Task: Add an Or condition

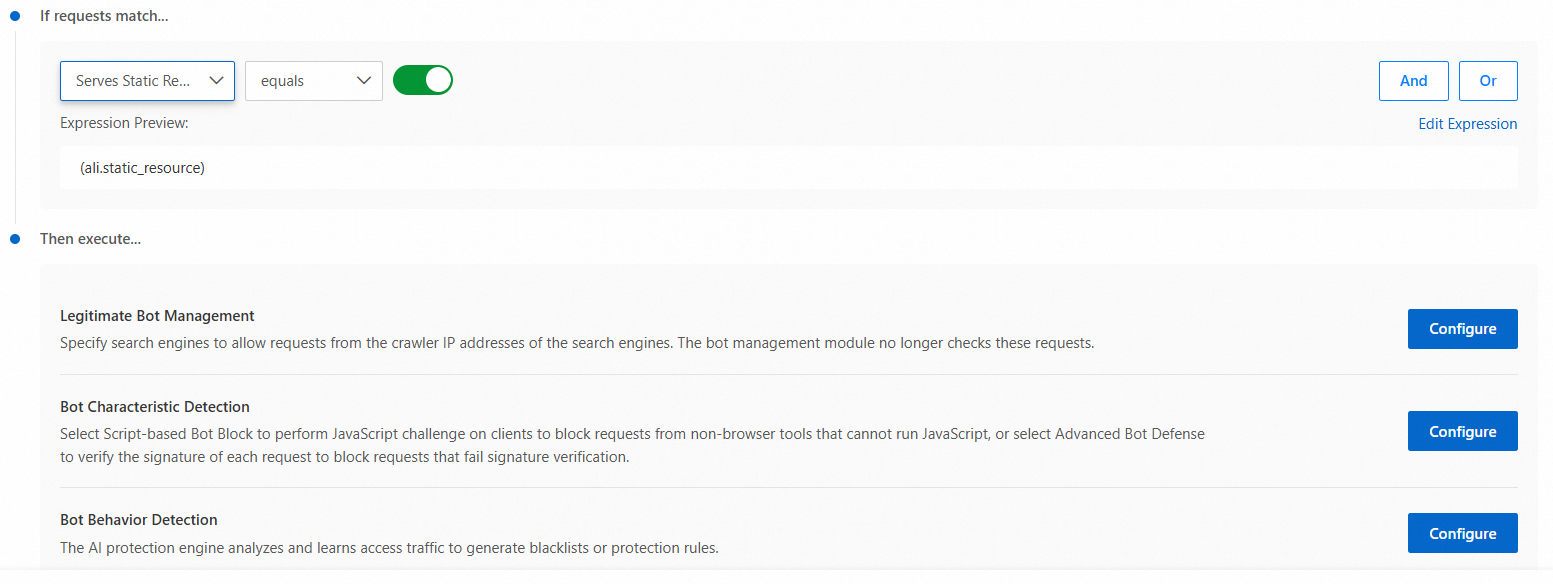Action: (1487, 81)
